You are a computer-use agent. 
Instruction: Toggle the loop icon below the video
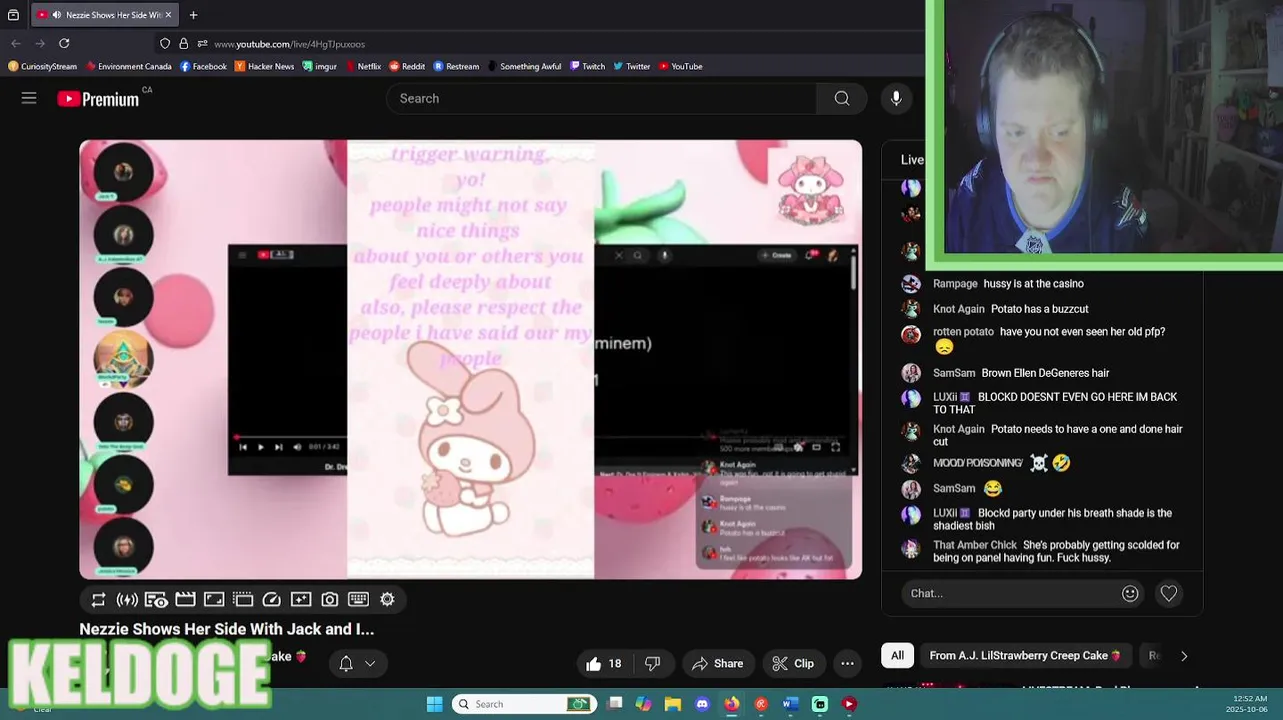(x=98, y=599)
